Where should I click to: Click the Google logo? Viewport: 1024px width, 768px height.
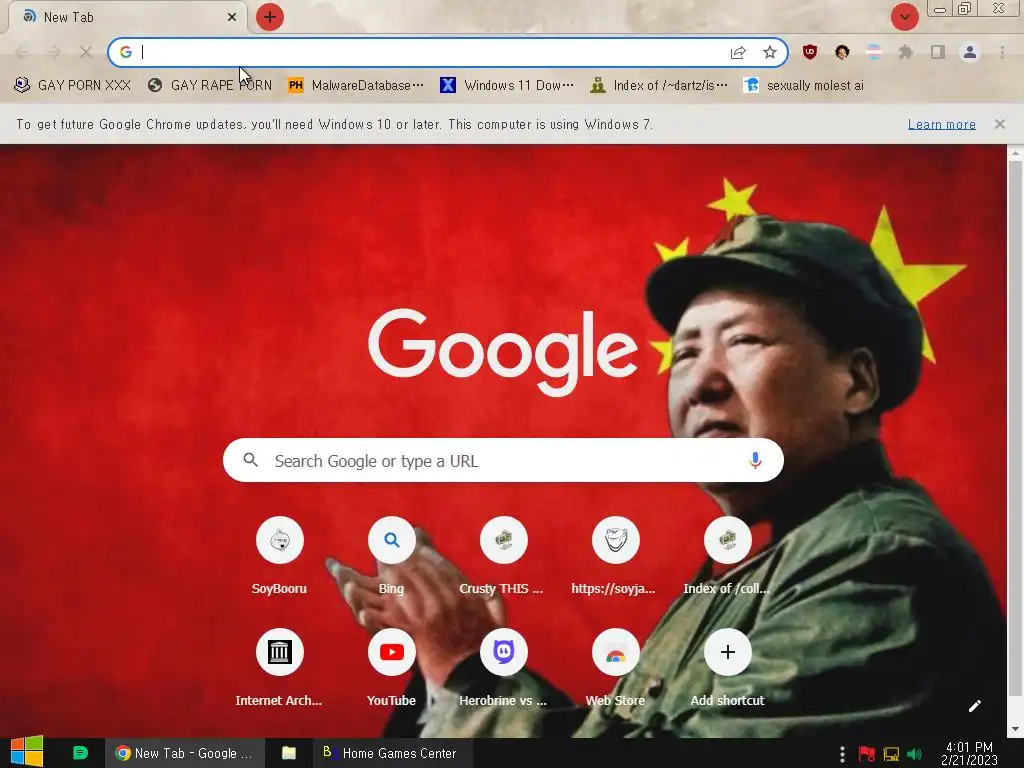point(503,352)
